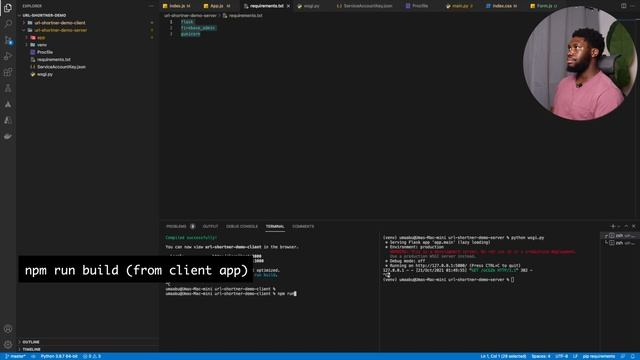Close the terminal panel
Image resolution: width=640 pixels, height=360 pixels.
point(633,226)
